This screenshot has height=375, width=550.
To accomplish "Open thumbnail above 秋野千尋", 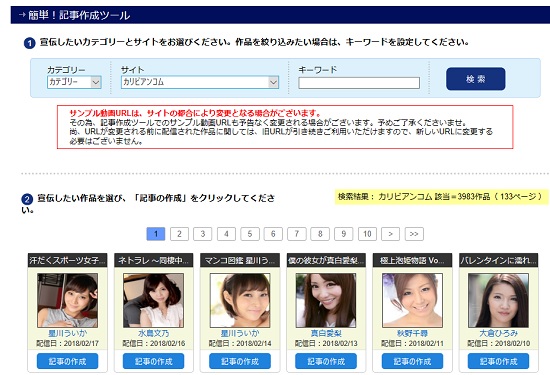I will click(x=412, y=300).
